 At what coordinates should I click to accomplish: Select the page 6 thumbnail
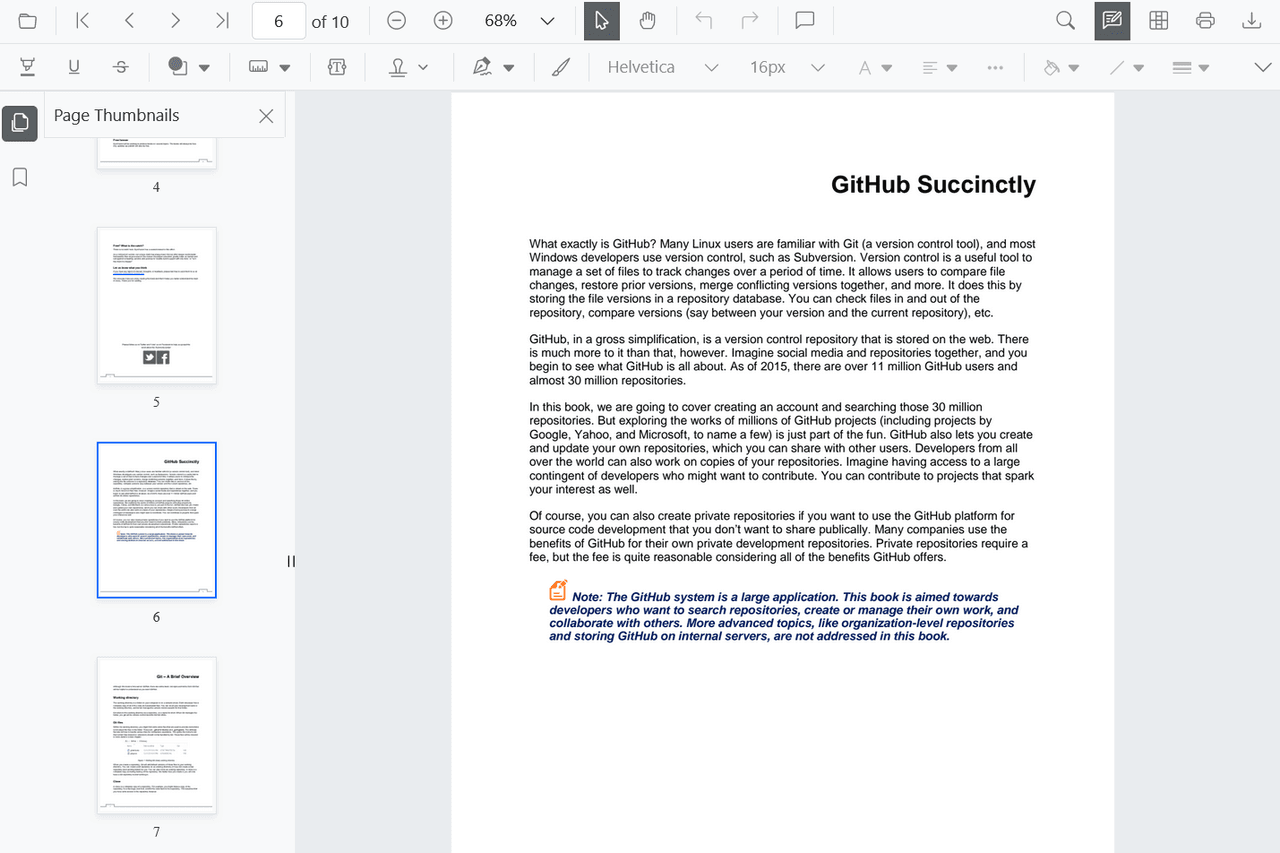click(x=157, y=520)
